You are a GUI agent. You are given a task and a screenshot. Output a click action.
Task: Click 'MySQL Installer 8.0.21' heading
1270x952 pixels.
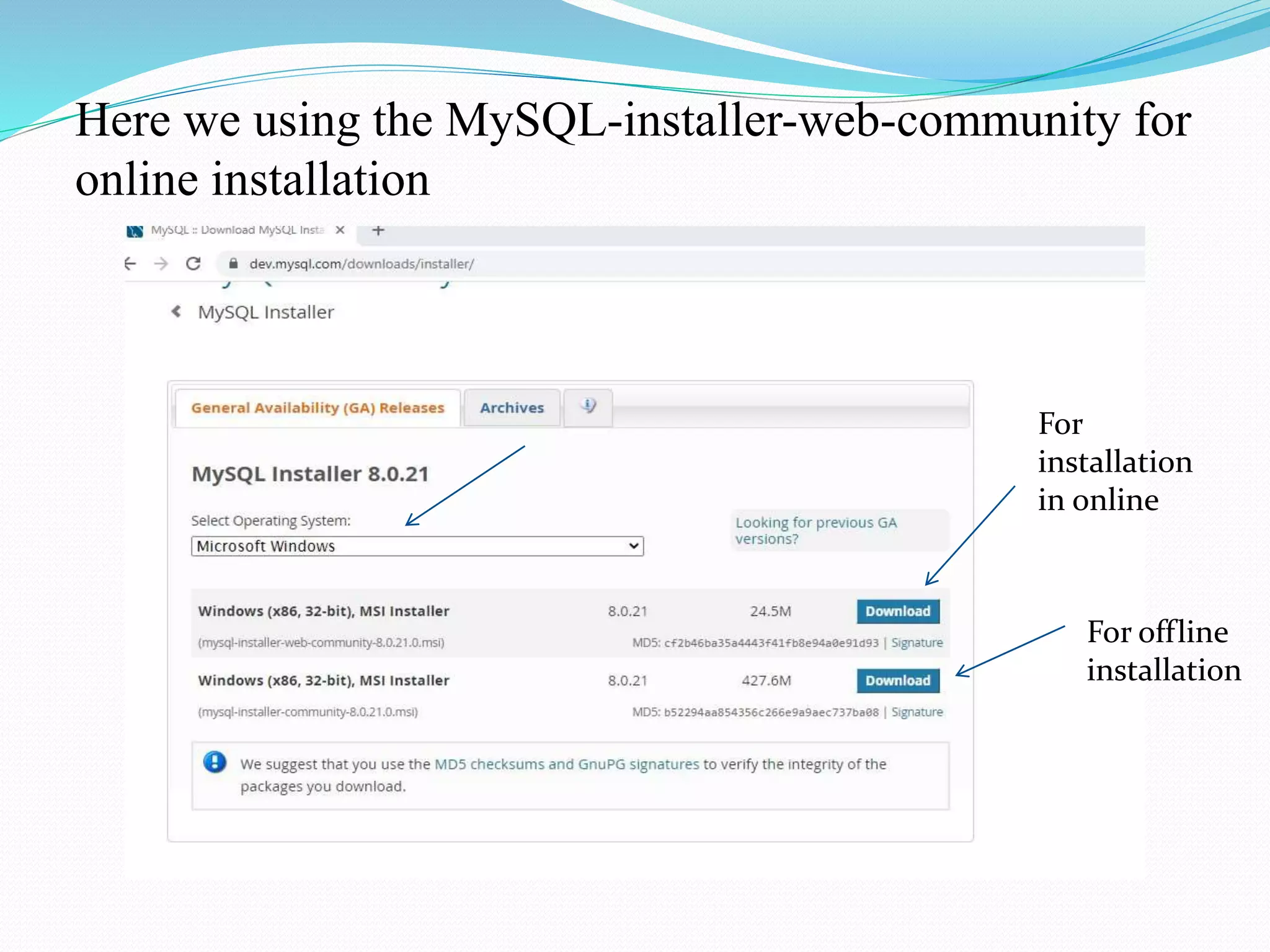310,474
